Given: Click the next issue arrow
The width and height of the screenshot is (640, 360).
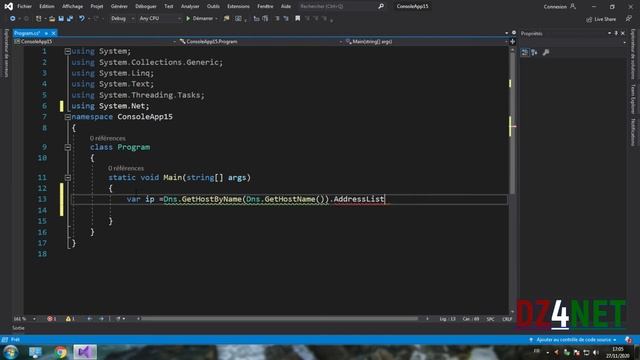Looking at the screenshot, I should [101, 319].
